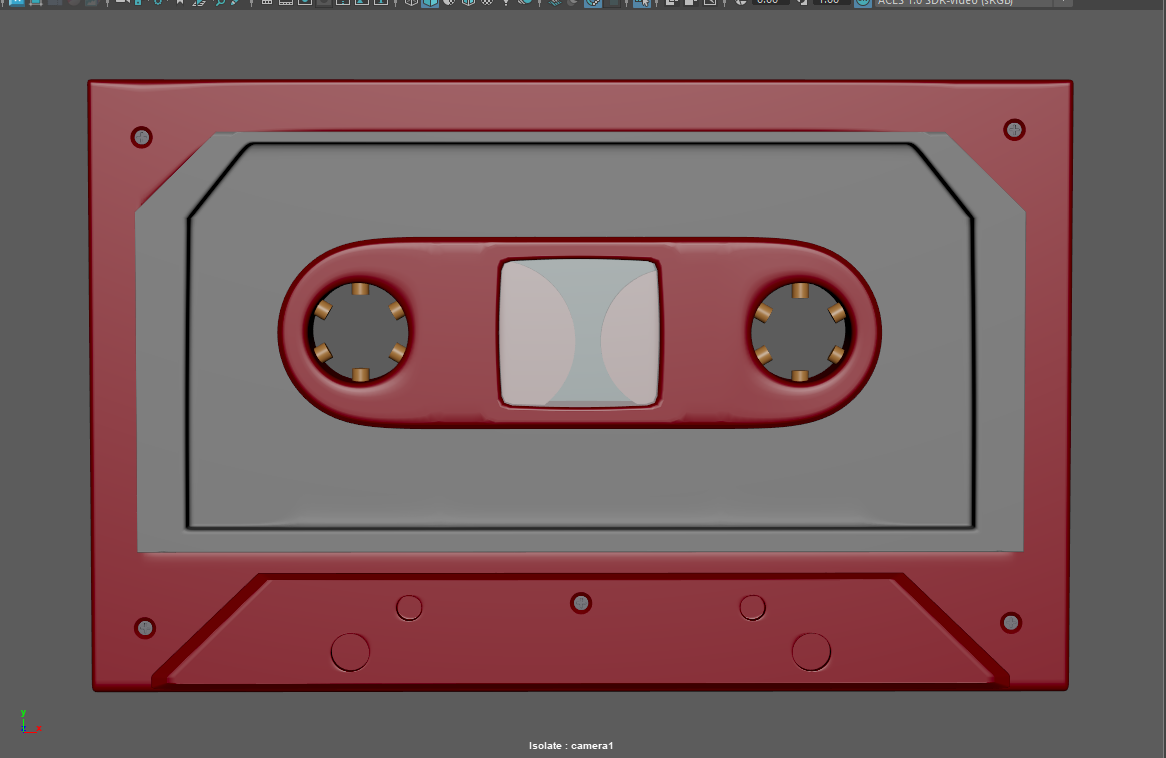
Task: Open the ACES 1.0 SDR-video color space dropdown
Action: (973, 2)
